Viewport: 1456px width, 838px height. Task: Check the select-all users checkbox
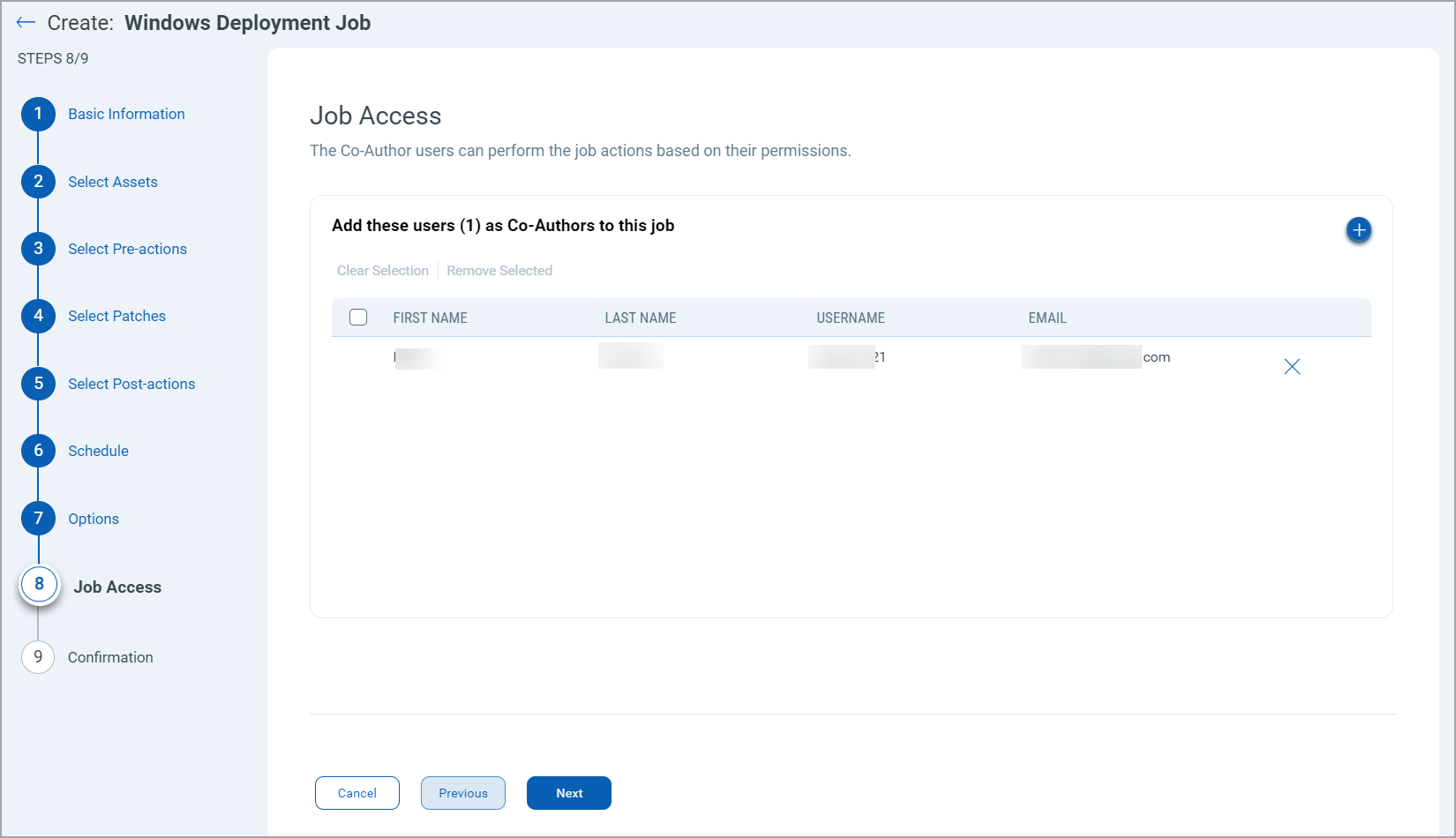click(358, 317)
